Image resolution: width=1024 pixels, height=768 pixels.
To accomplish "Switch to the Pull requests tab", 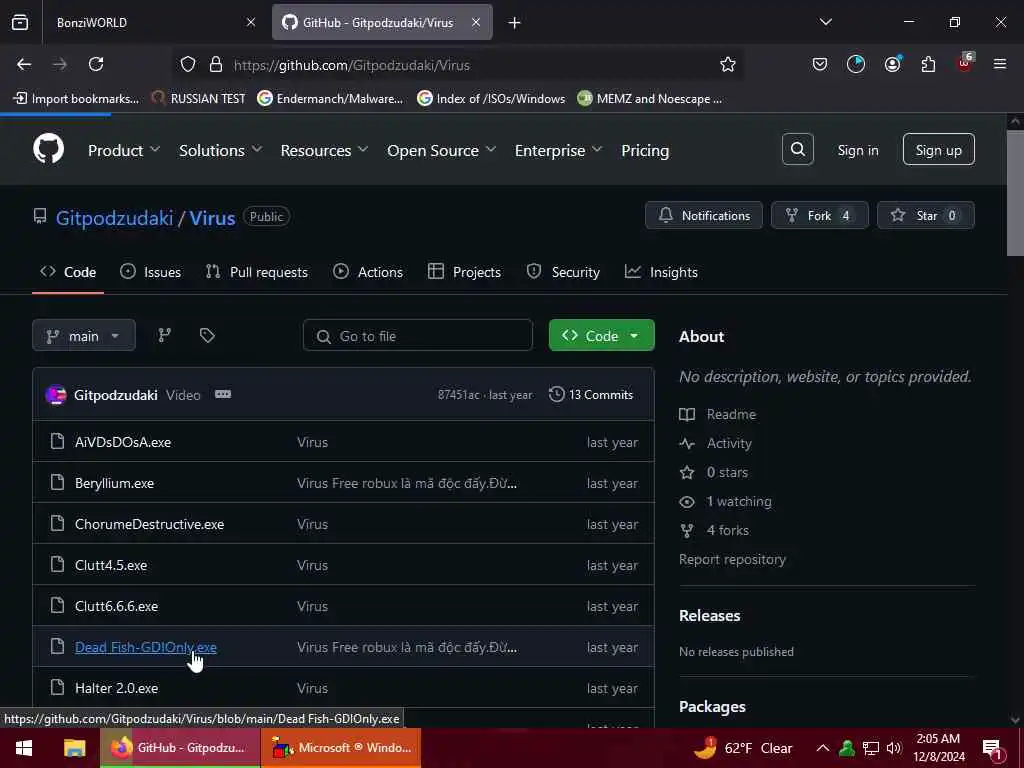I will click(x=257, y=272).
